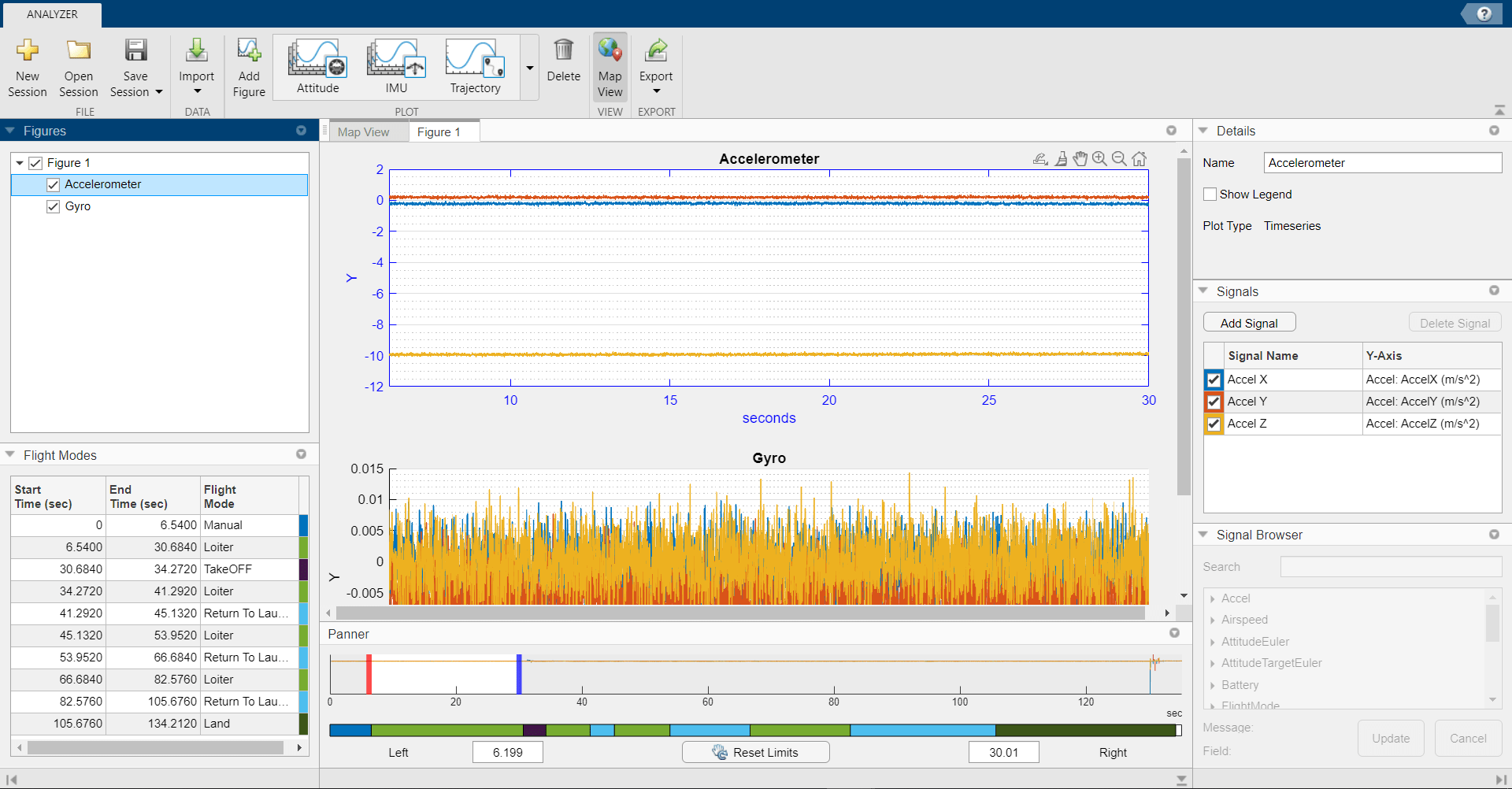The width and height of the screenshot is (1512, 789).
Task: Switch to the Figure 1 tab
Action: [439, 132]
